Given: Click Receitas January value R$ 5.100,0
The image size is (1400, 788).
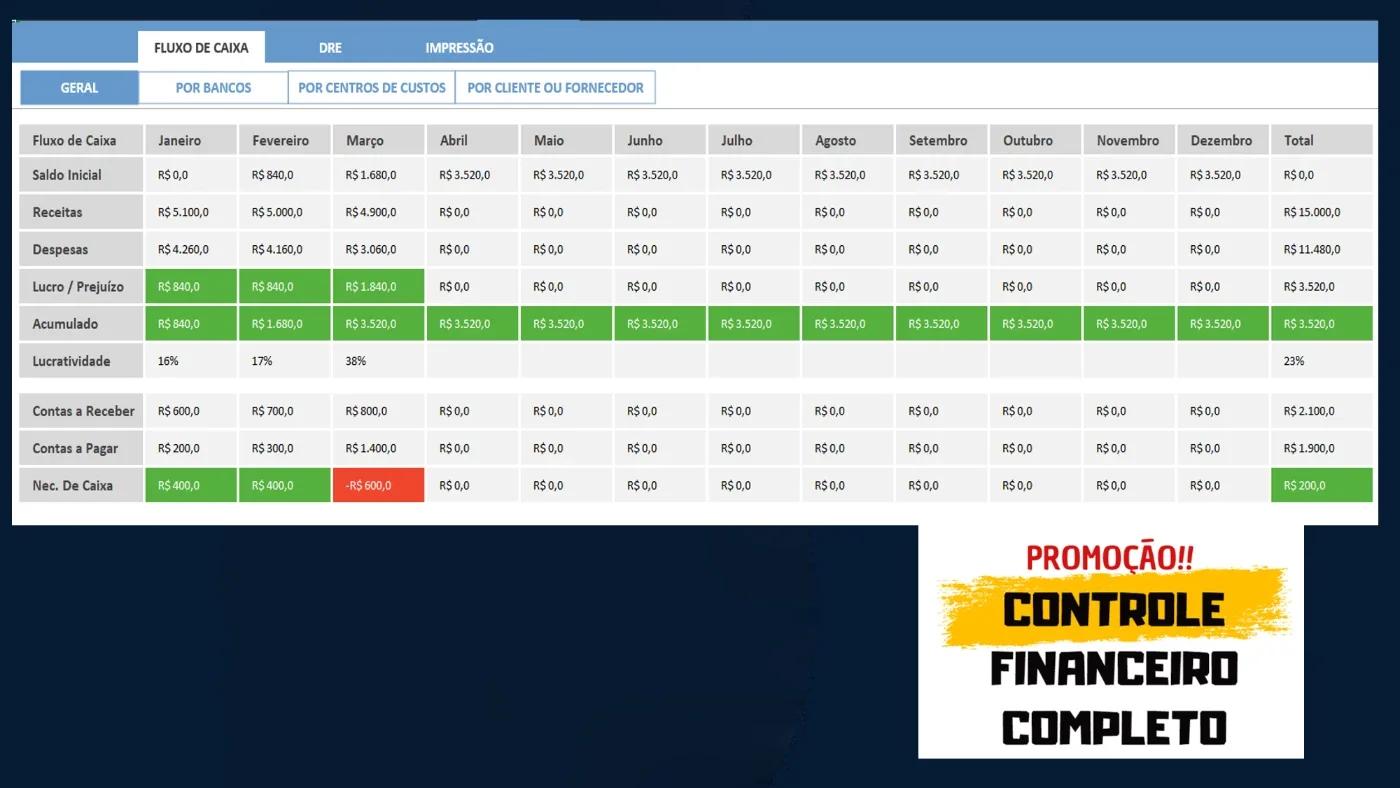Looking at the screenshot, I should (x=191, y=212).
